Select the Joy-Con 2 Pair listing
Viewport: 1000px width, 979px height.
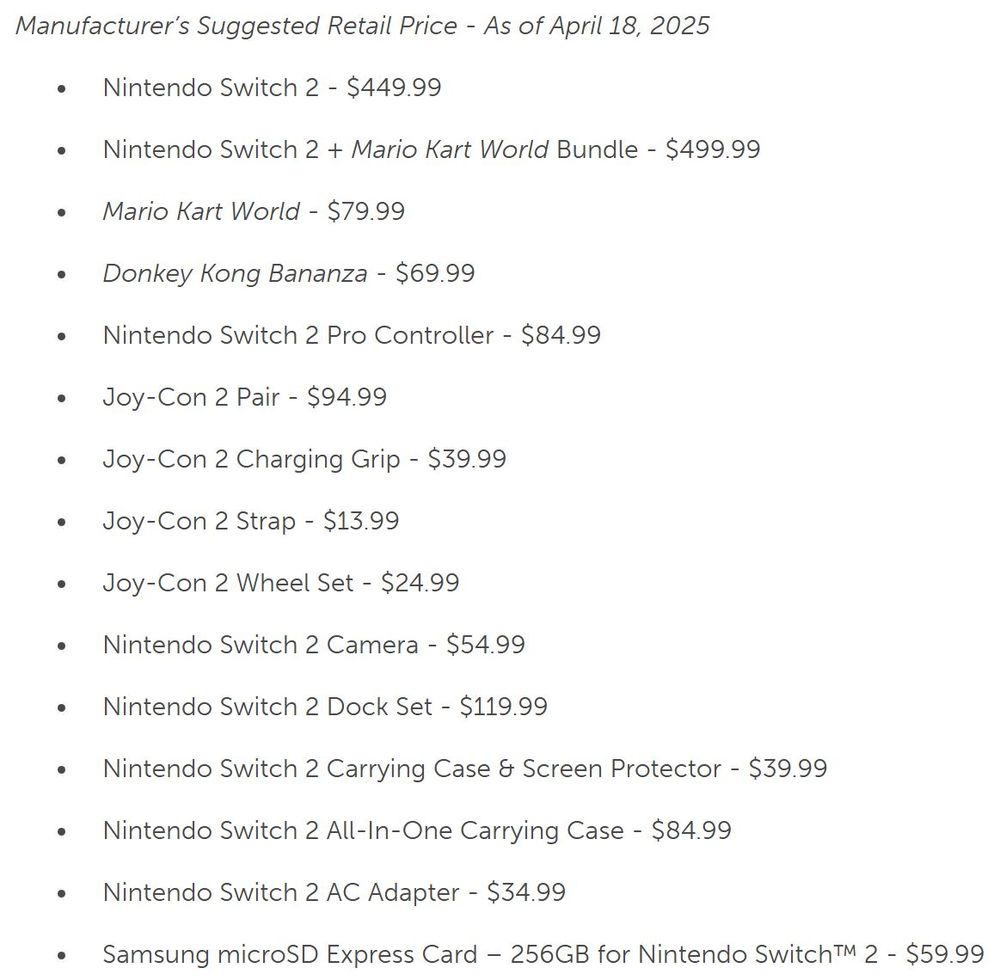(245, 397)
